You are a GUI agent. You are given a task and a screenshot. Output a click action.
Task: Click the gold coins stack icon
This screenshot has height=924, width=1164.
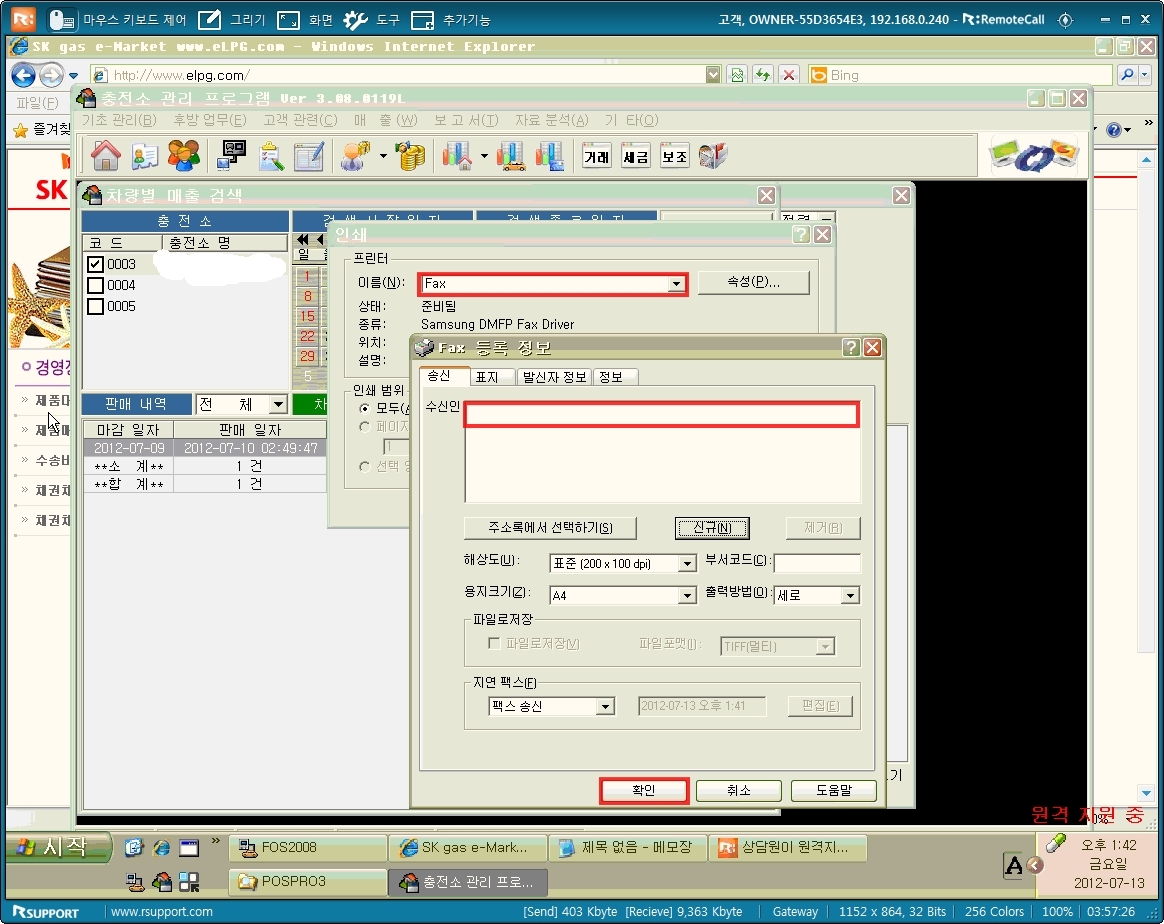pyautogui.click(x=410, y=155)
